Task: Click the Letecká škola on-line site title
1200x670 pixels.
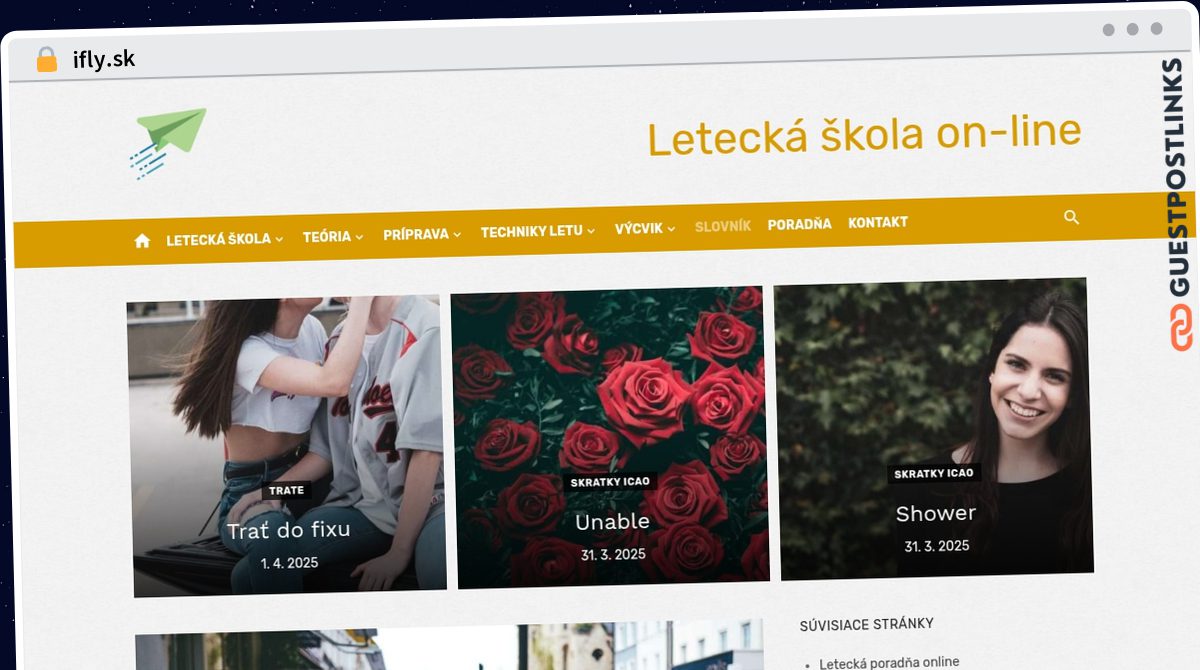Action: (864, 135)
